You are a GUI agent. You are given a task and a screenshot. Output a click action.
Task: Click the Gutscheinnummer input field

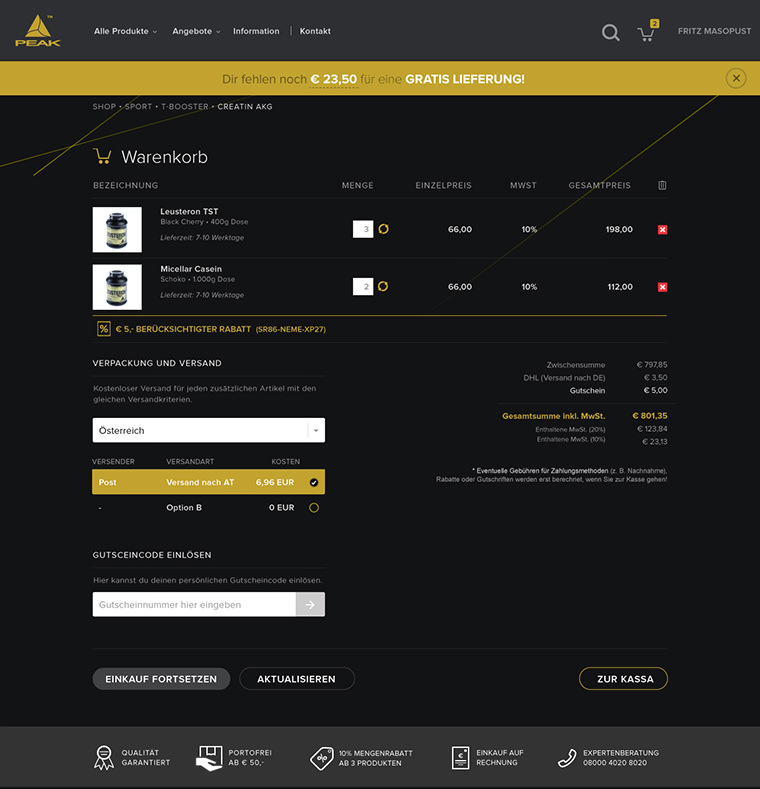[x=194, y=604]
